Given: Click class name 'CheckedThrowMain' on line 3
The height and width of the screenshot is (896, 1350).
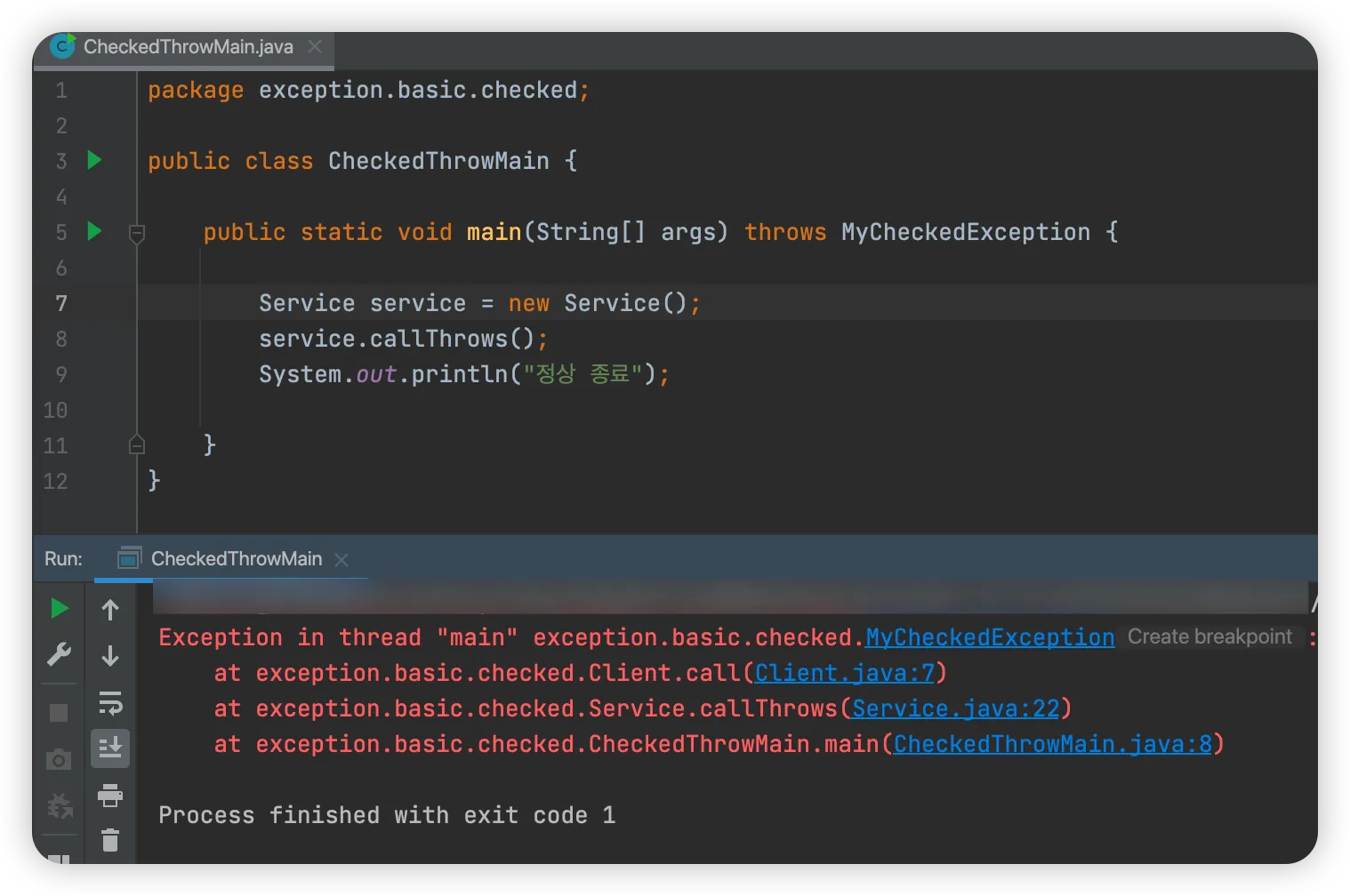Looking at the screenshot, I should pos(438,161).
